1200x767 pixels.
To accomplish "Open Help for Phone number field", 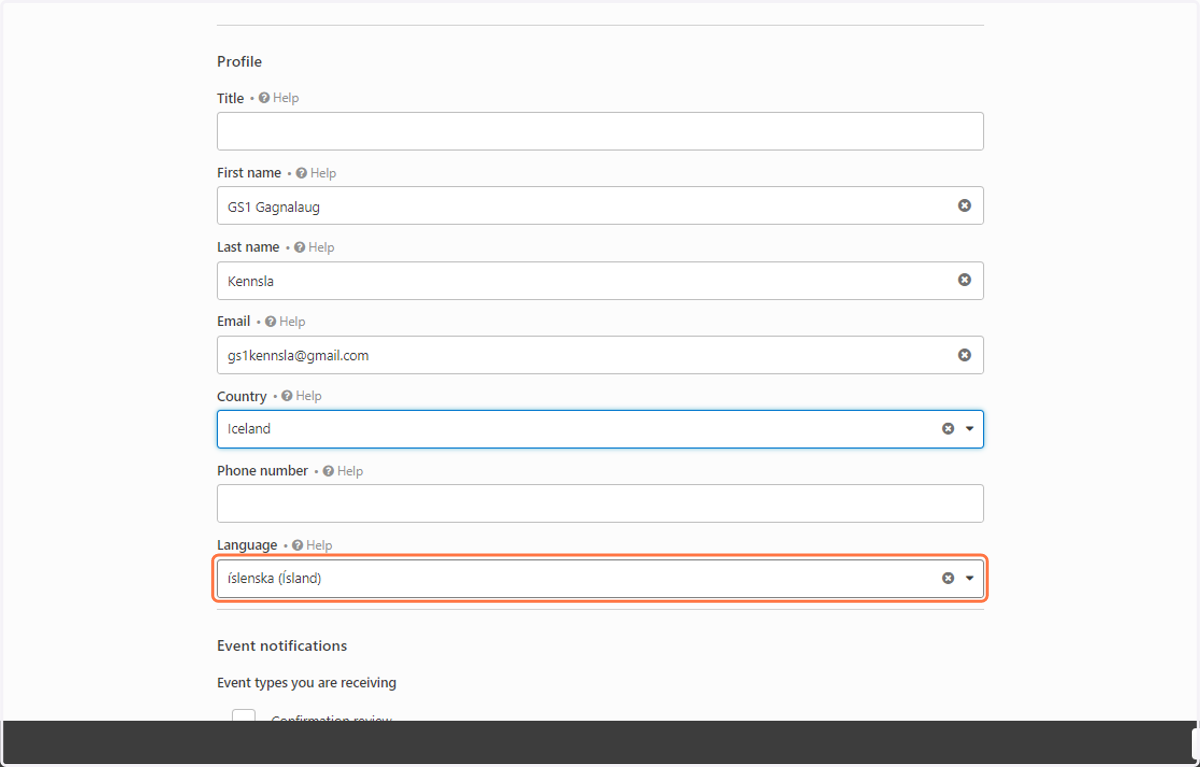I will (x=343, y=471).
